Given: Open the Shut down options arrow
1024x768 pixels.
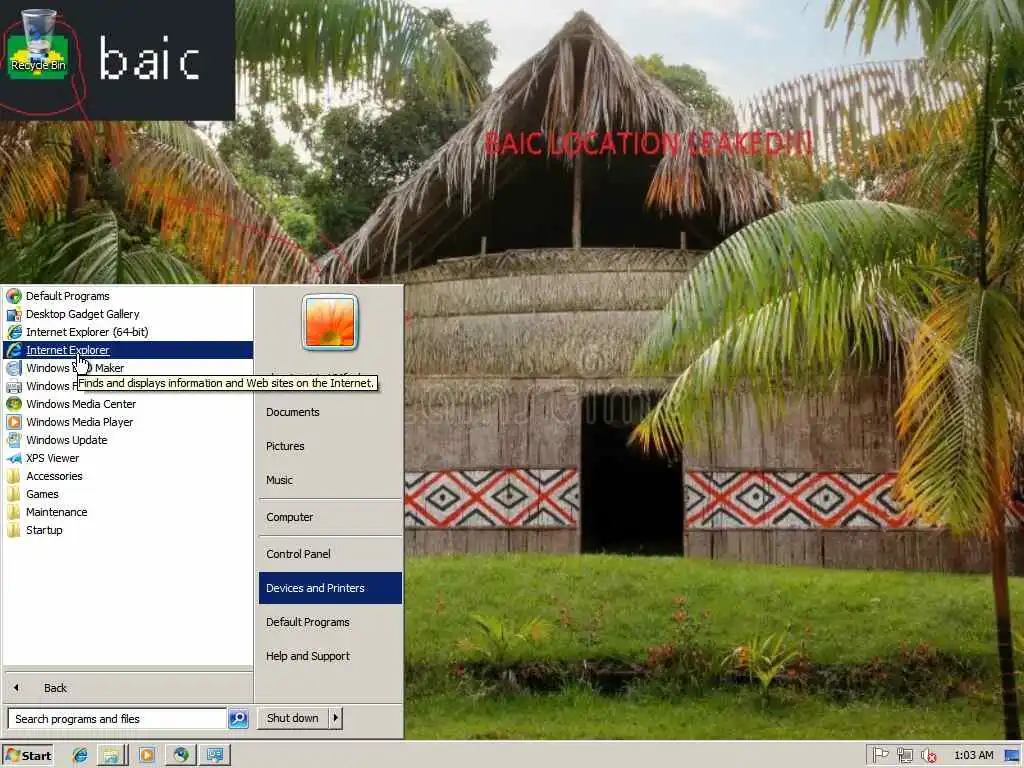Looking at the screenshot, I should 335,718.
